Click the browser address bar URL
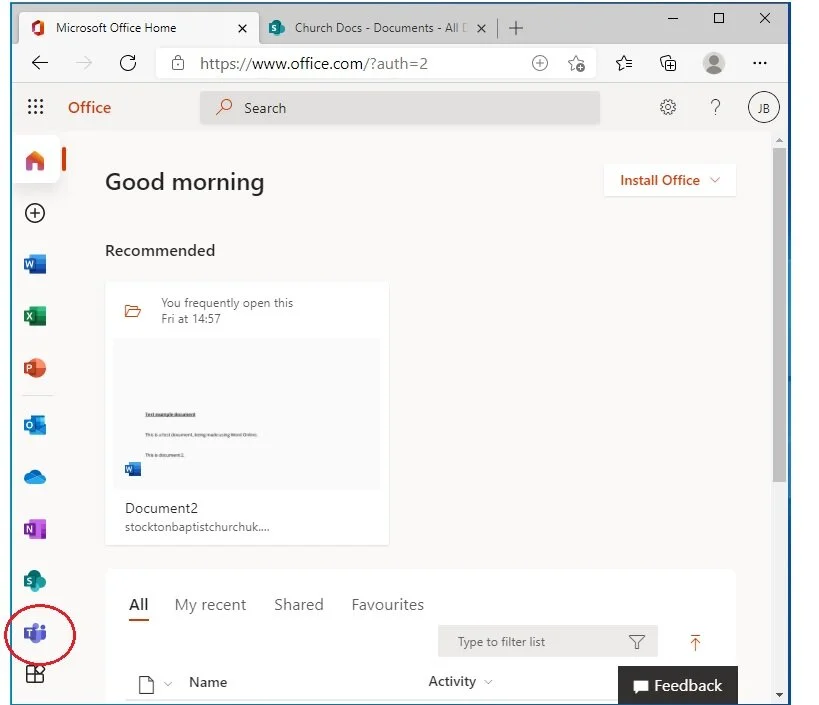Screen dimensions: 819x705 click(313, 64)
